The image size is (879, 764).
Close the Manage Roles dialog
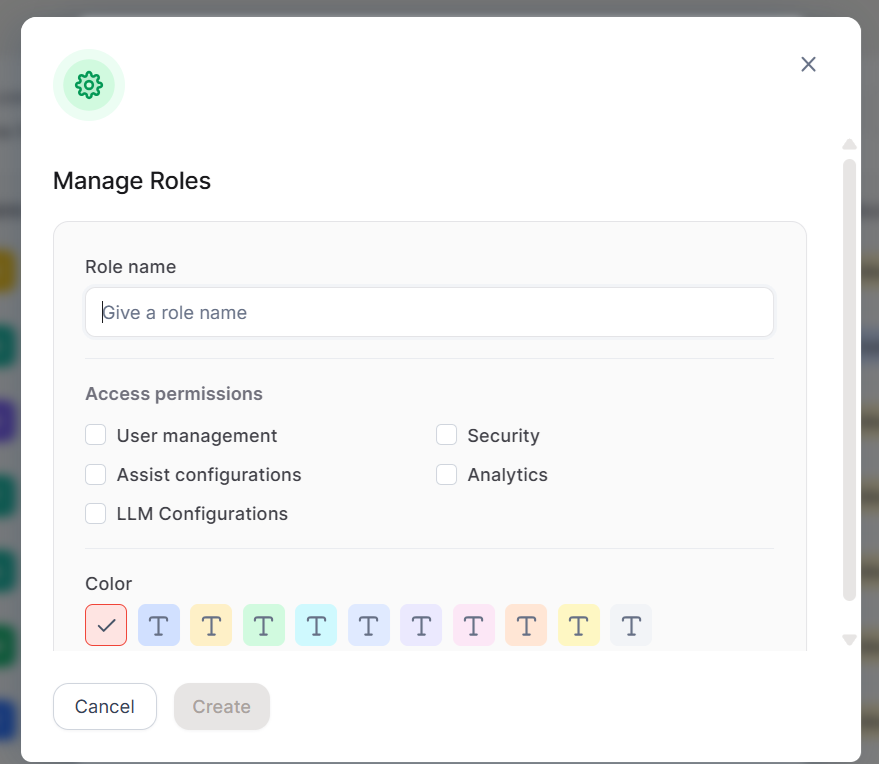coord(808,64)
